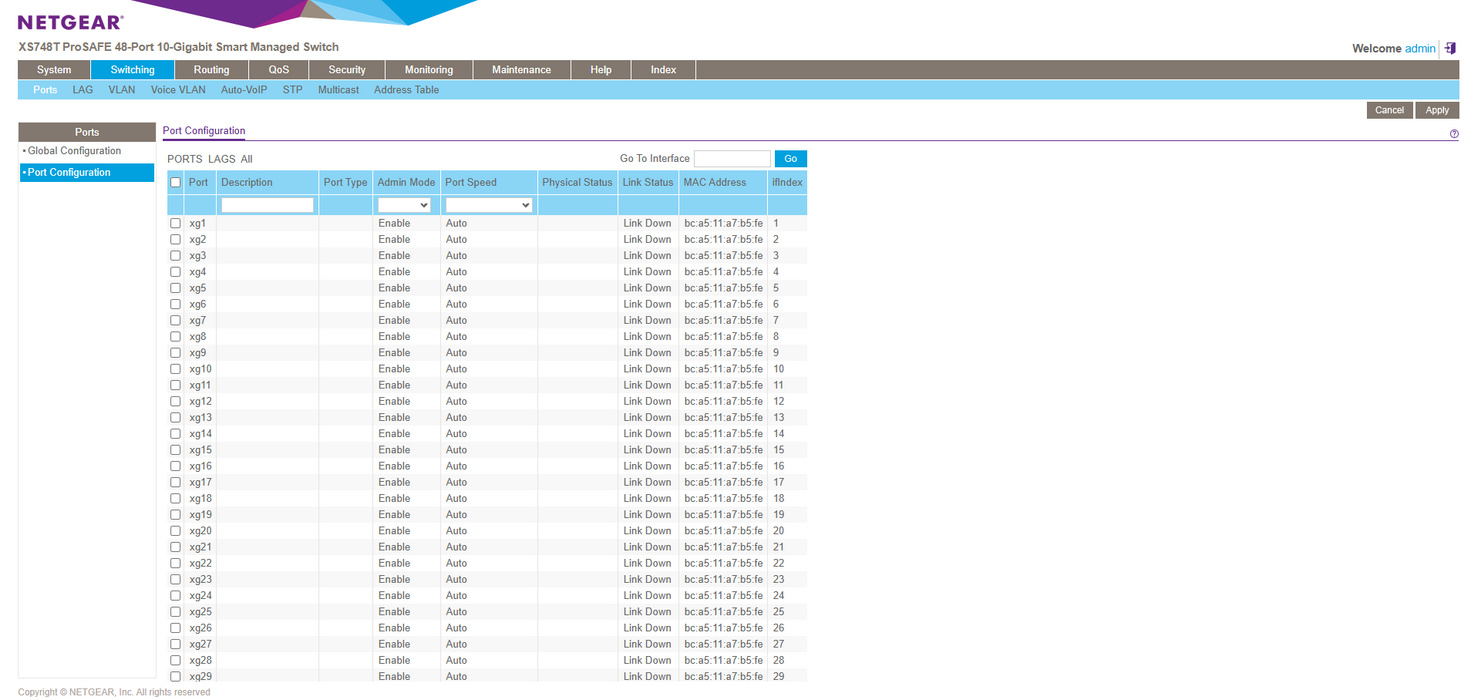
Task: Select the Ports submenu item
Action: (45, 90)
